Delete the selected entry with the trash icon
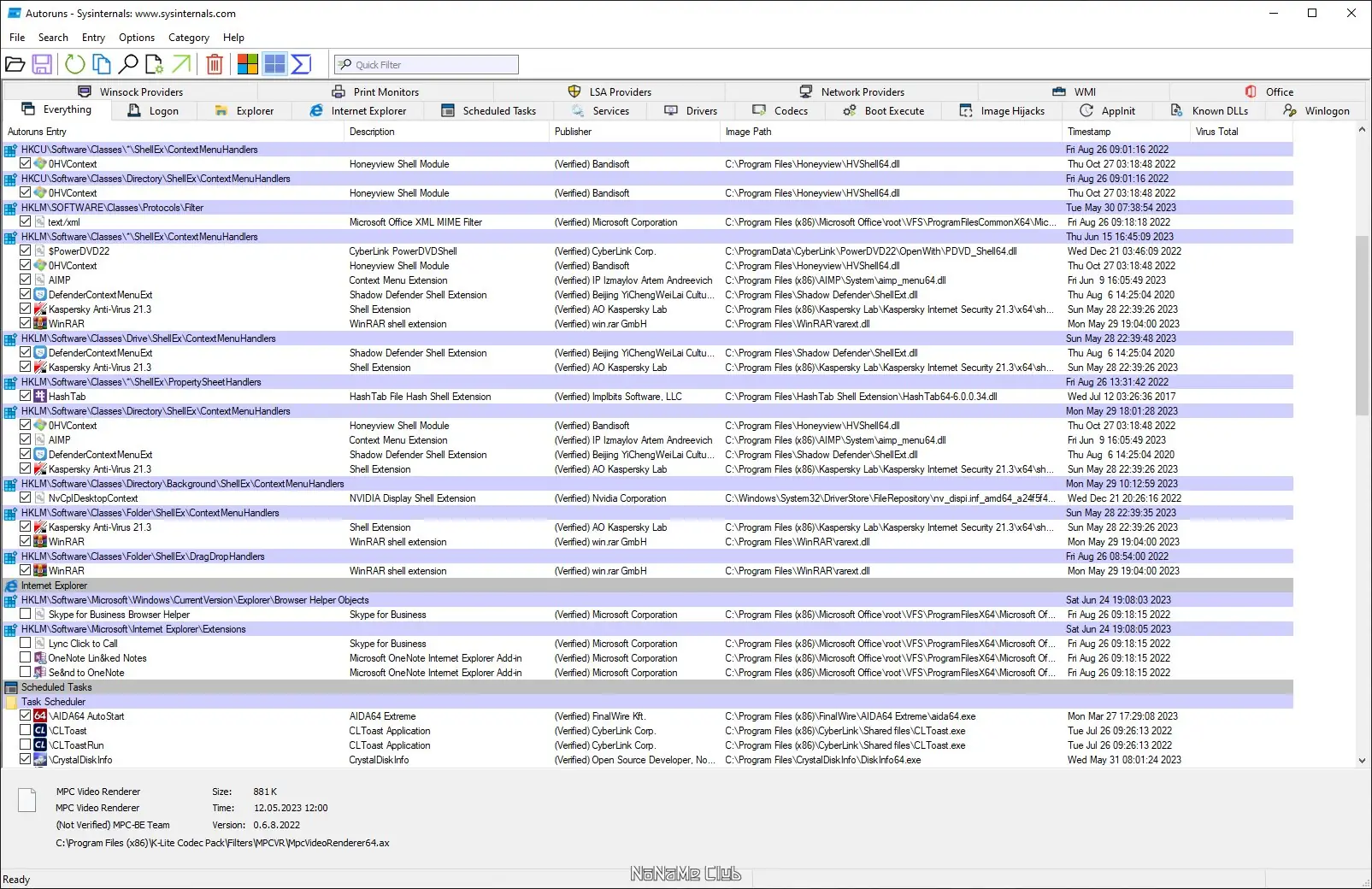 215,64
